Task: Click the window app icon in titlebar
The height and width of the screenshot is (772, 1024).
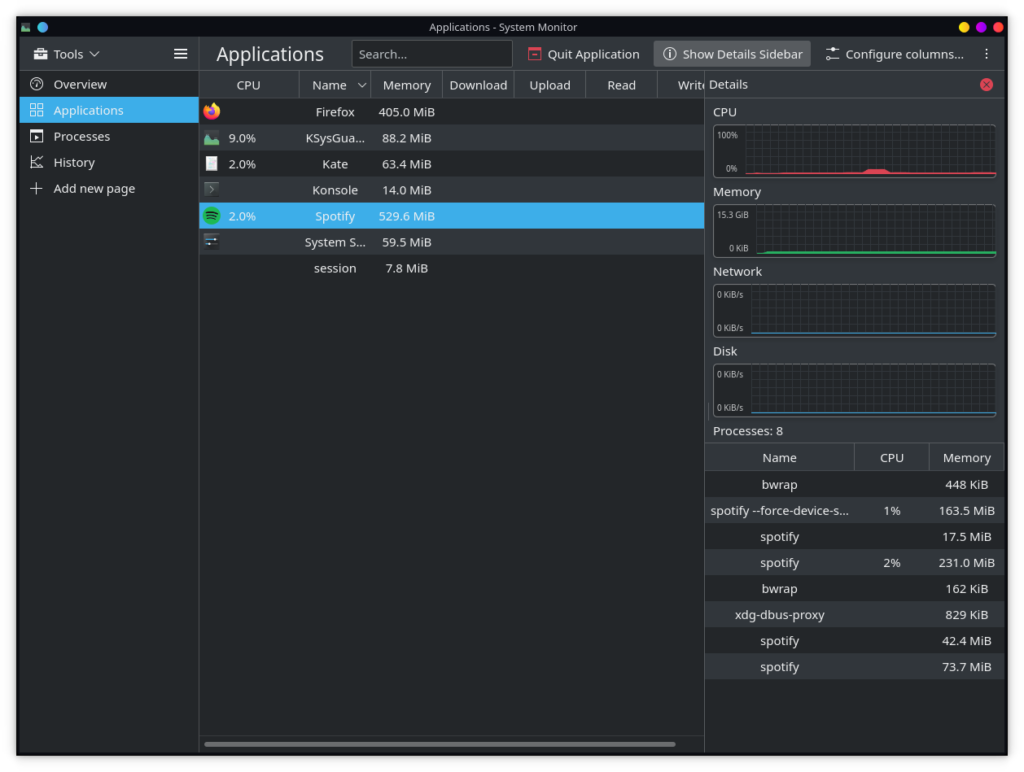Action: click(x=25, y=27)
